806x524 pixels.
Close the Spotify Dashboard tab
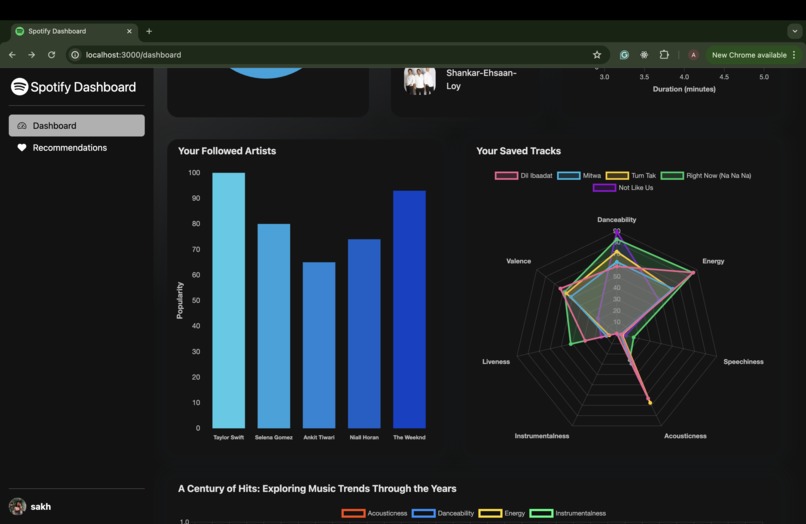129,31
